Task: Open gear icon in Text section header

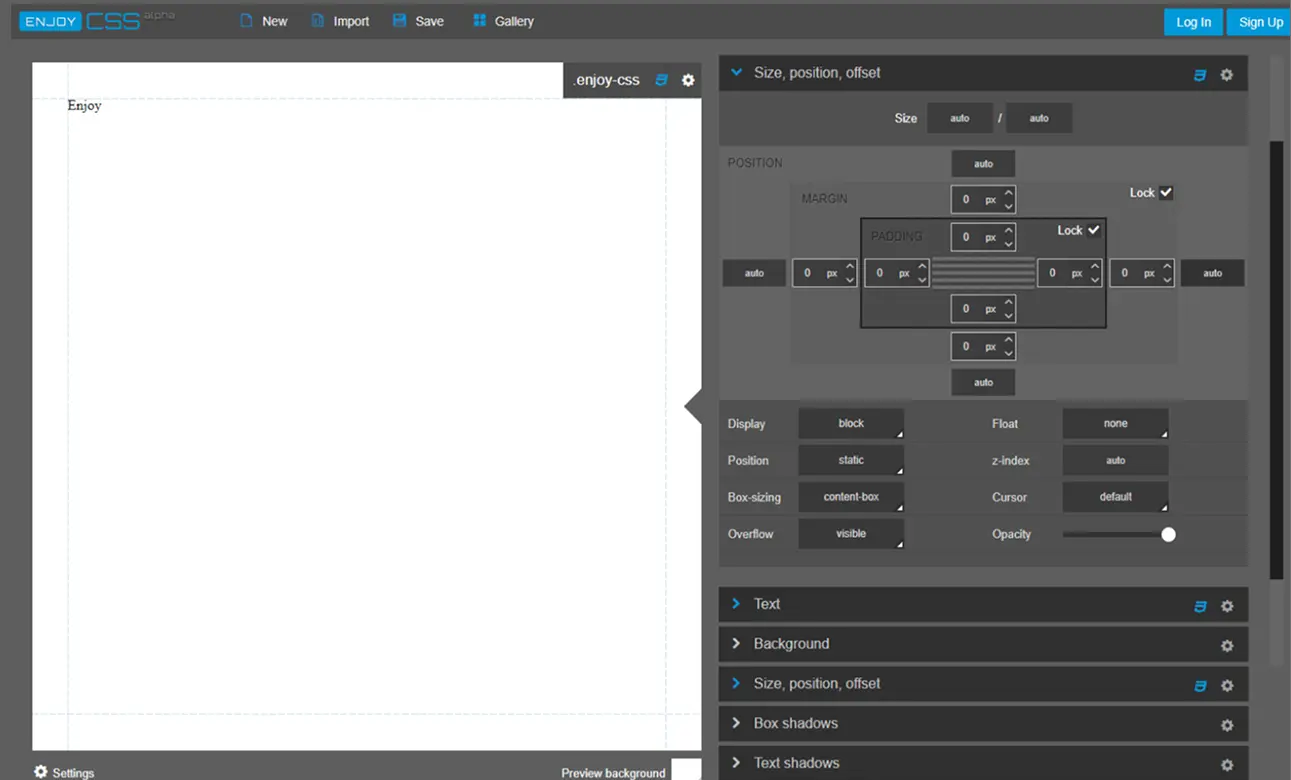Action: (x=1227, y=605)
